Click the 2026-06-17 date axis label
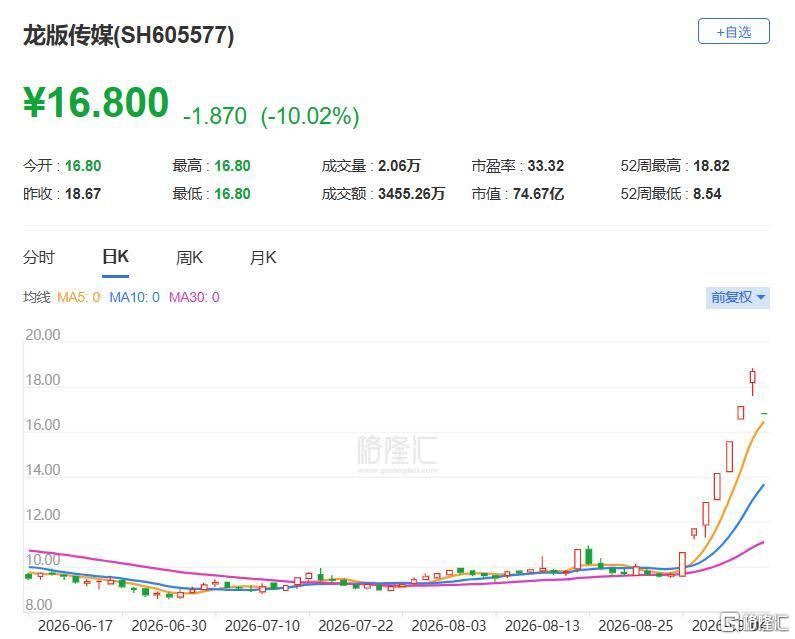Image resolution: width=795 pixels, height=639 pixels. [75, 626]
